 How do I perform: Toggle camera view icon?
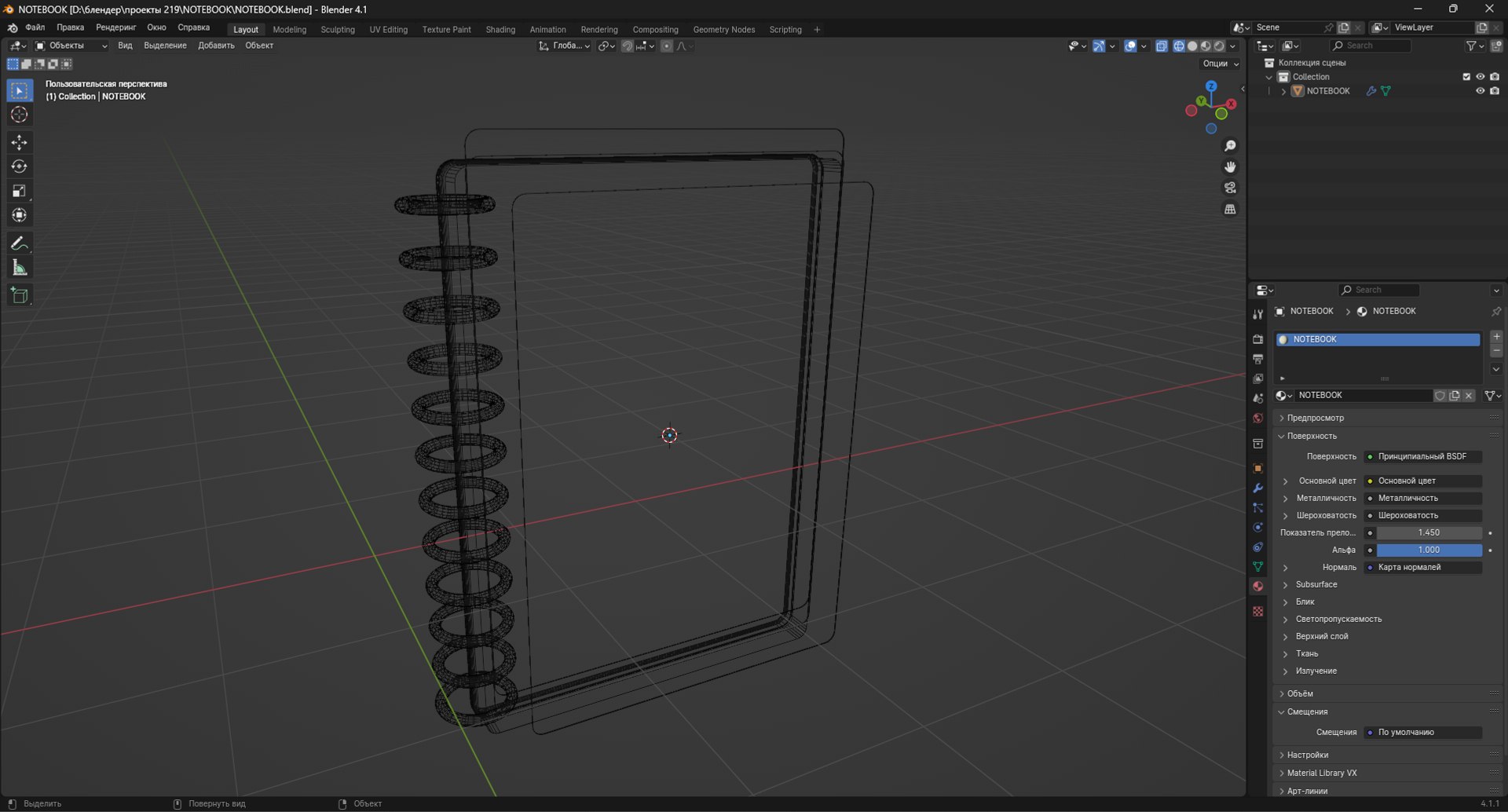pyautogui.click(x=1230, y=188)
